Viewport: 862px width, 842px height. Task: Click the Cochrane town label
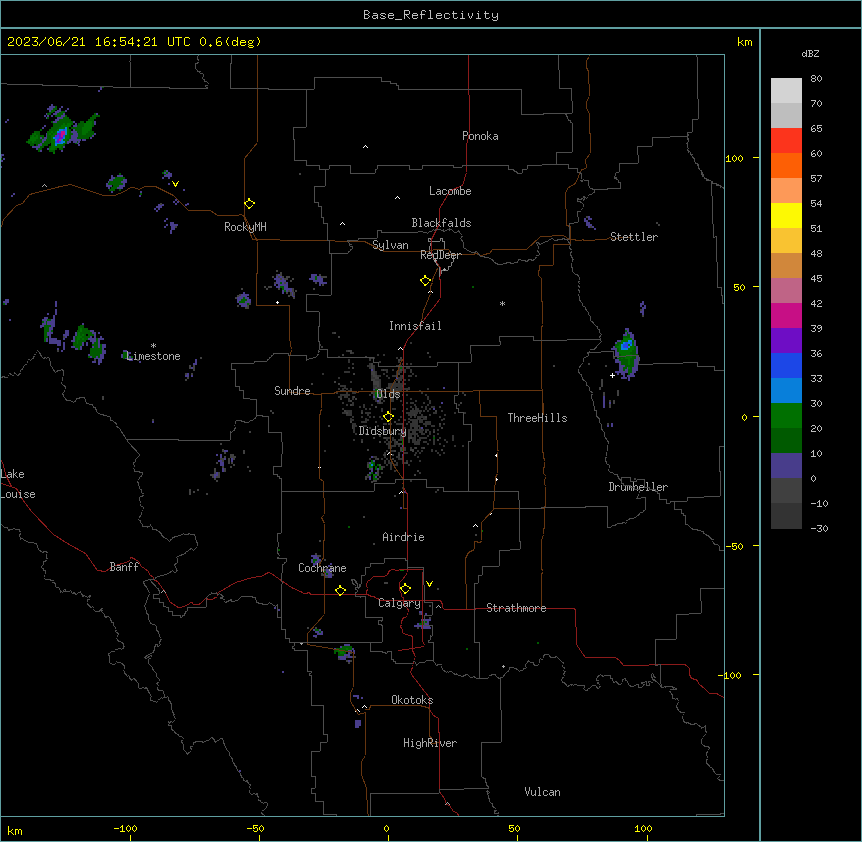coord(322,568)
